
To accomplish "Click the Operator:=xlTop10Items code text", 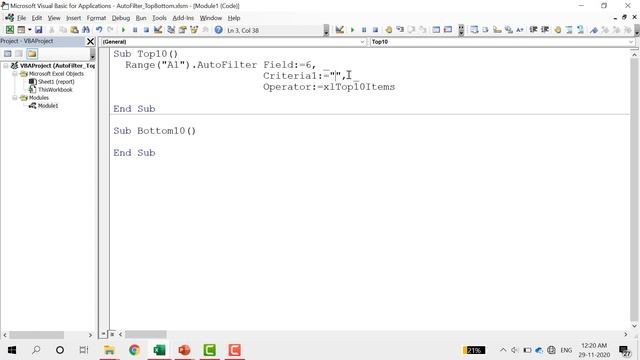I will [x=329, y=87].
